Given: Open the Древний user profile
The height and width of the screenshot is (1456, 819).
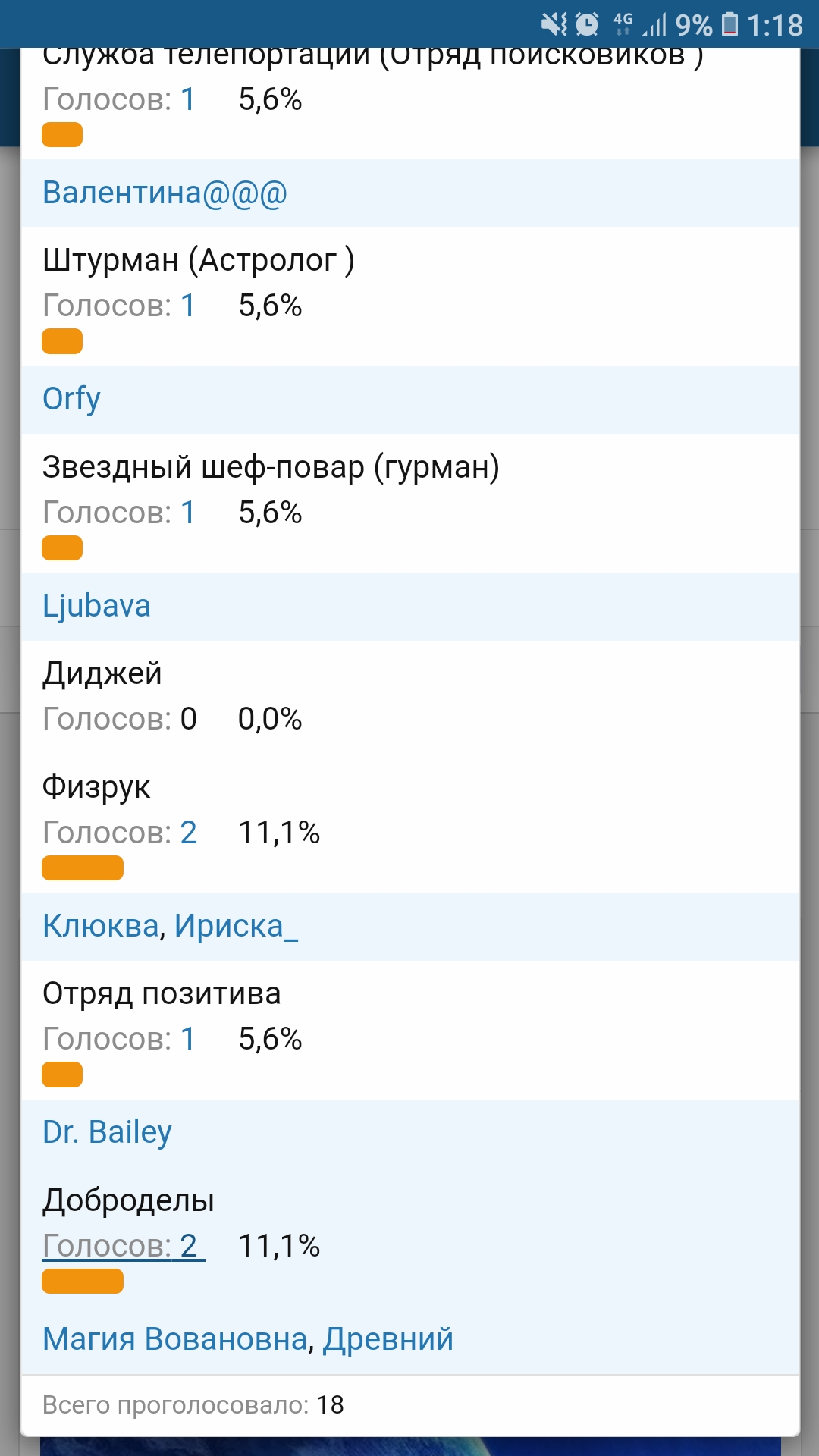Looking at the screenshot, I should pyautogui.click(x=388, y=1339).
